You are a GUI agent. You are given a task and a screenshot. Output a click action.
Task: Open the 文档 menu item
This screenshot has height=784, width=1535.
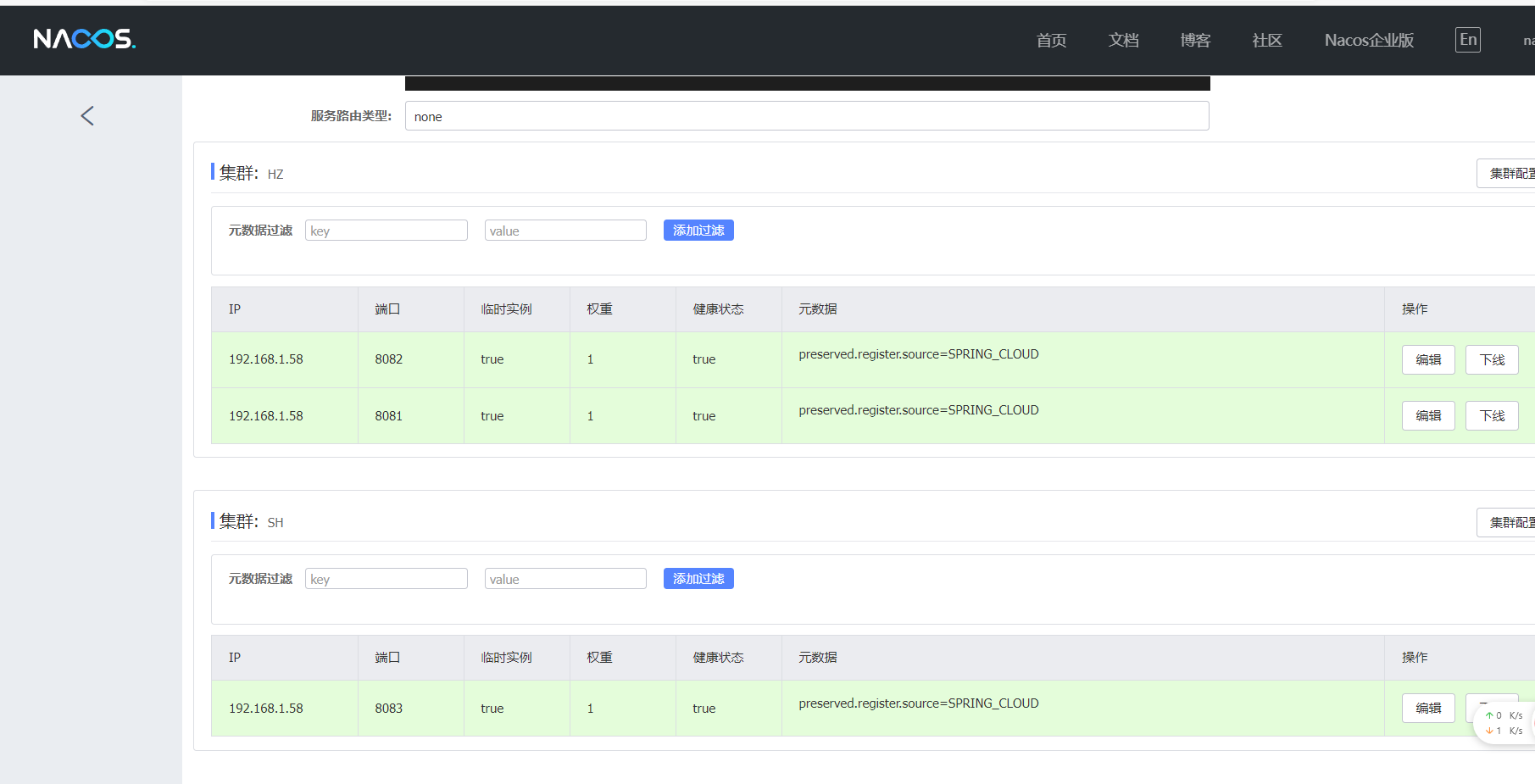pyautogui.click(x=1123, y=41)
